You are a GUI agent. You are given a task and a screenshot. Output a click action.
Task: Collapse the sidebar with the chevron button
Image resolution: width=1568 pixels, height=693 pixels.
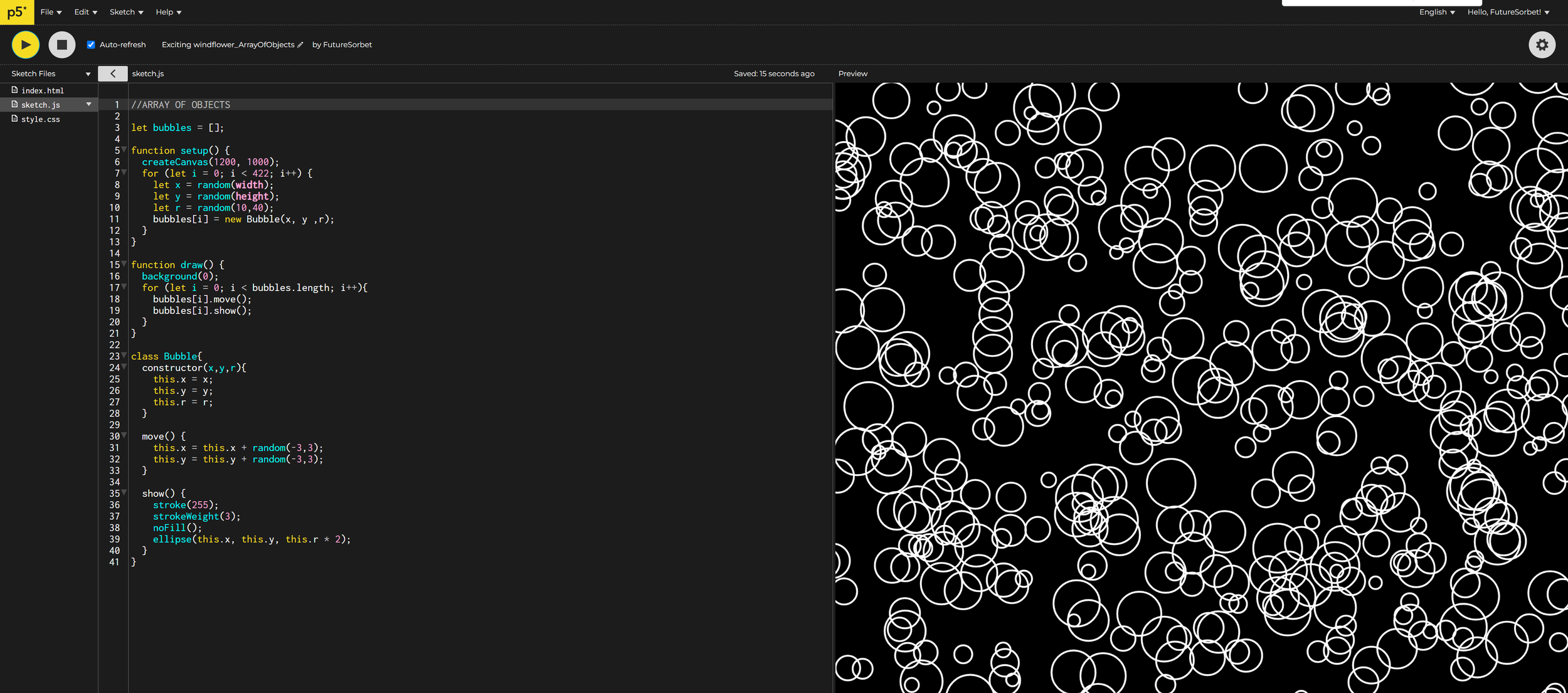pos(113,73)
